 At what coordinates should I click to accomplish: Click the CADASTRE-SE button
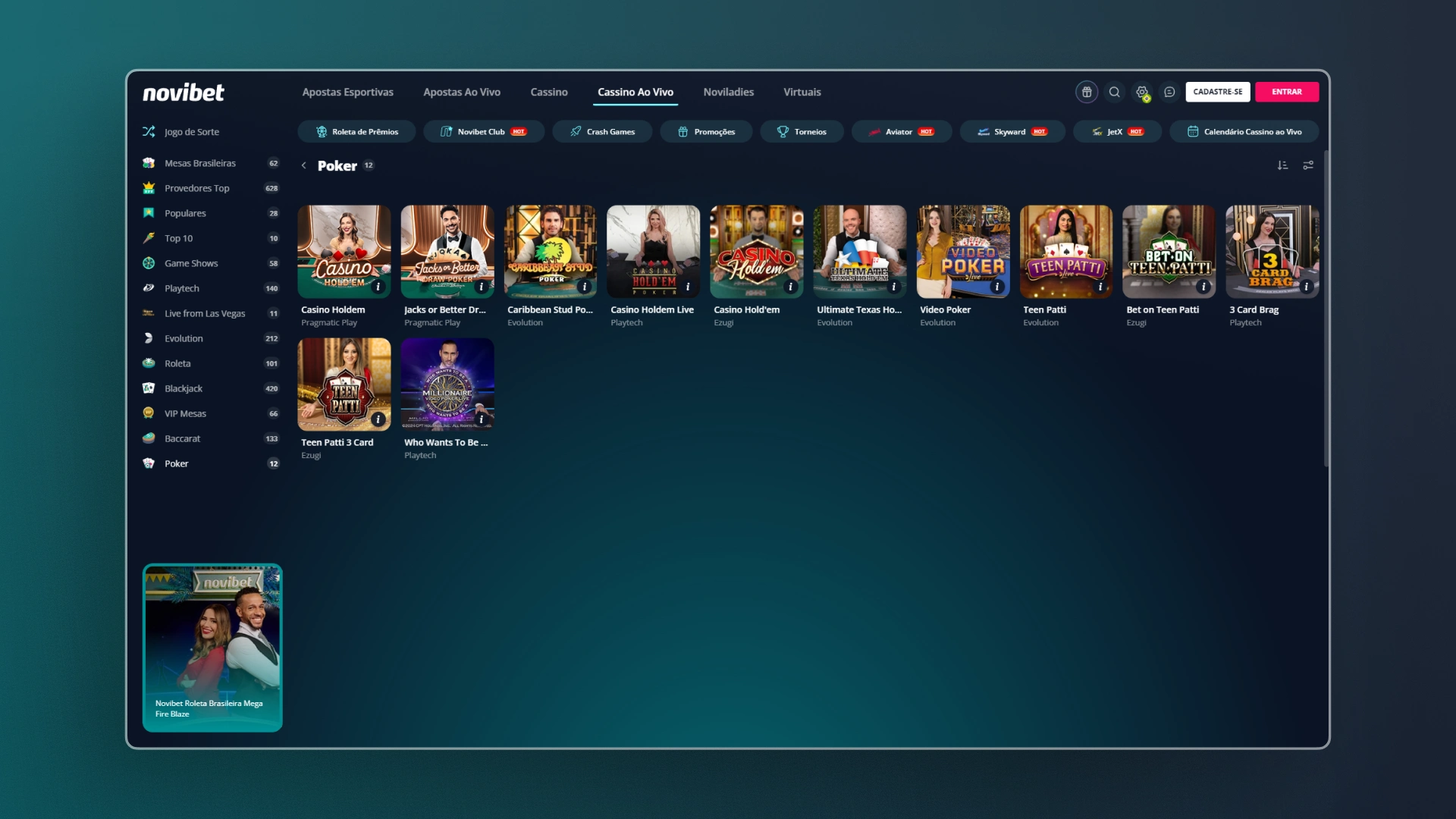tap(1218, 92)
